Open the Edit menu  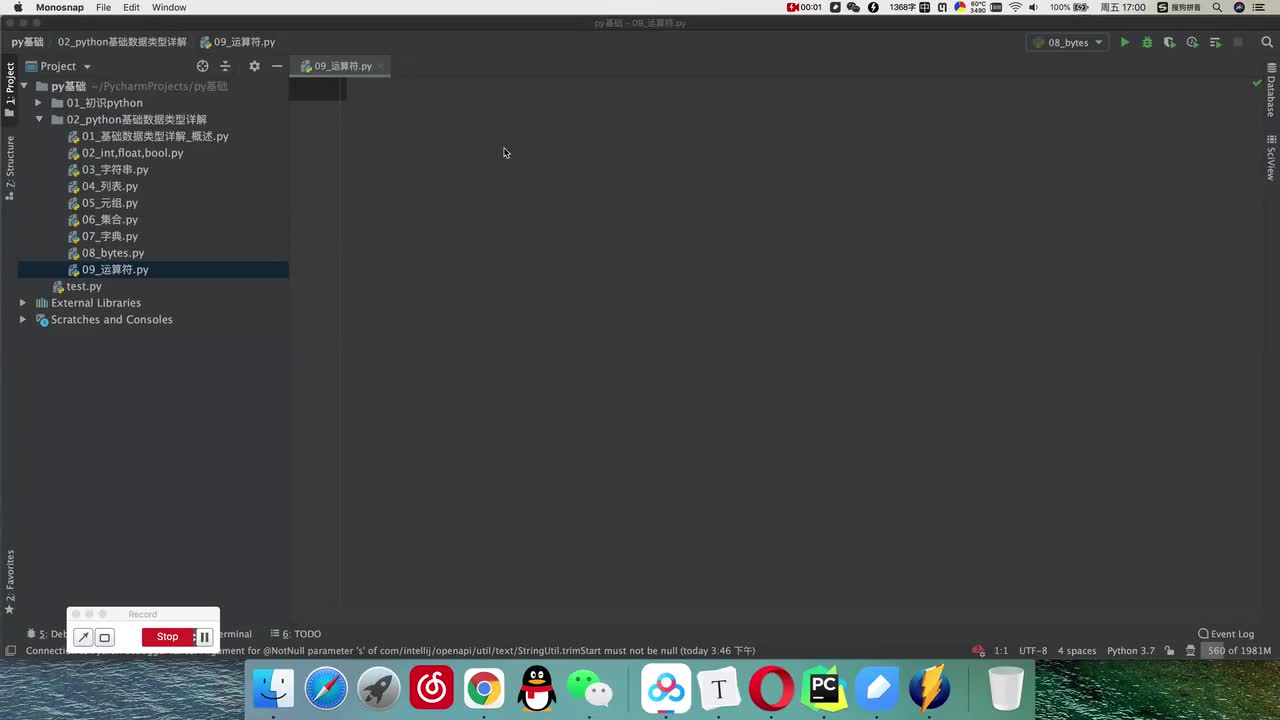131,7
